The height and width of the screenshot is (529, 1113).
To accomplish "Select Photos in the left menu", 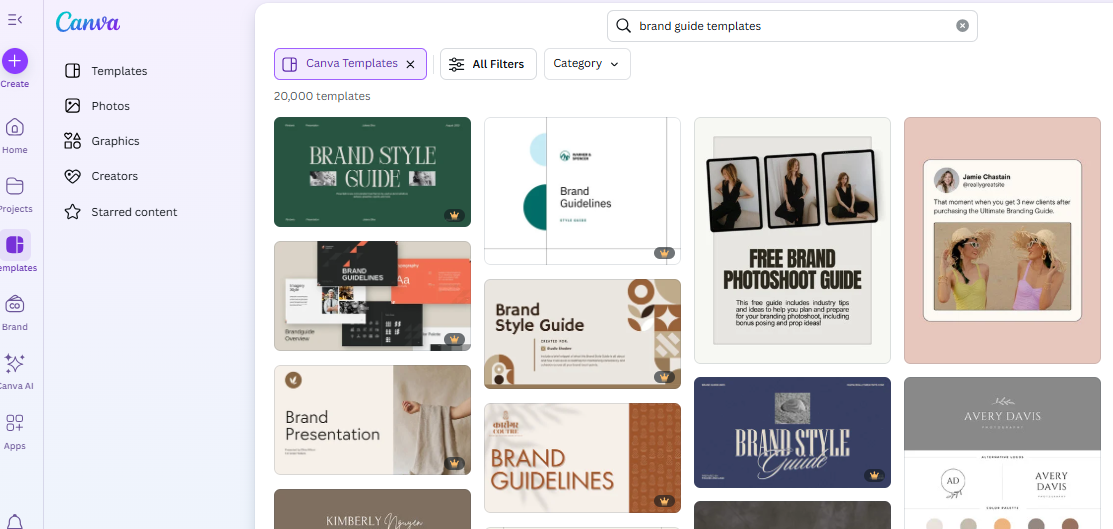I will click(x=110, y=106).
